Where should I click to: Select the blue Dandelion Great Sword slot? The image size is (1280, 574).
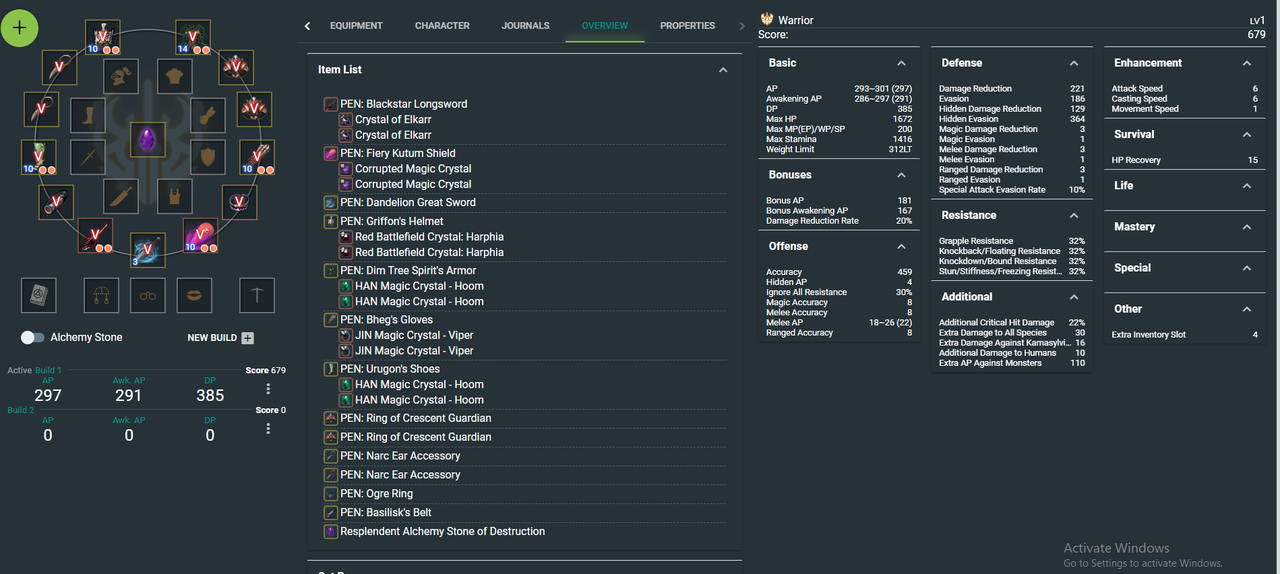pyautogui.click(x=148, y=250)
